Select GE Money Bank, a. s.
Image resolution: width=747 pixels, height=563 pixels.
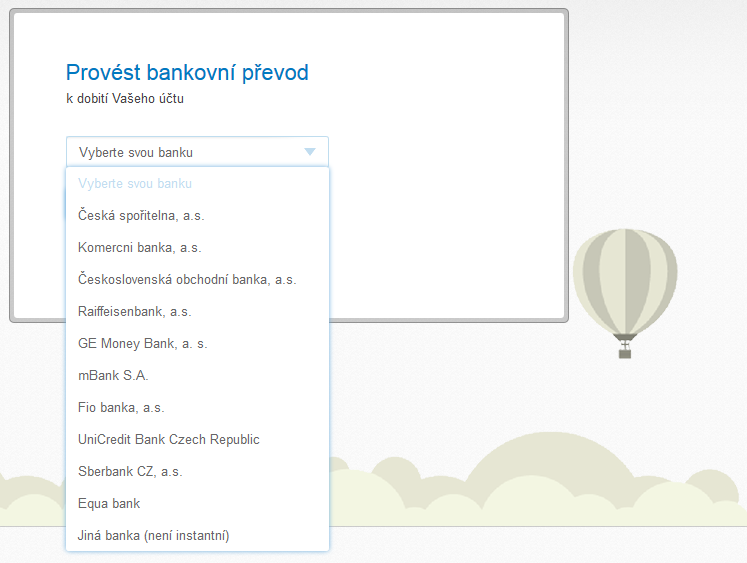pyautogui.click(x=197, y=343)
